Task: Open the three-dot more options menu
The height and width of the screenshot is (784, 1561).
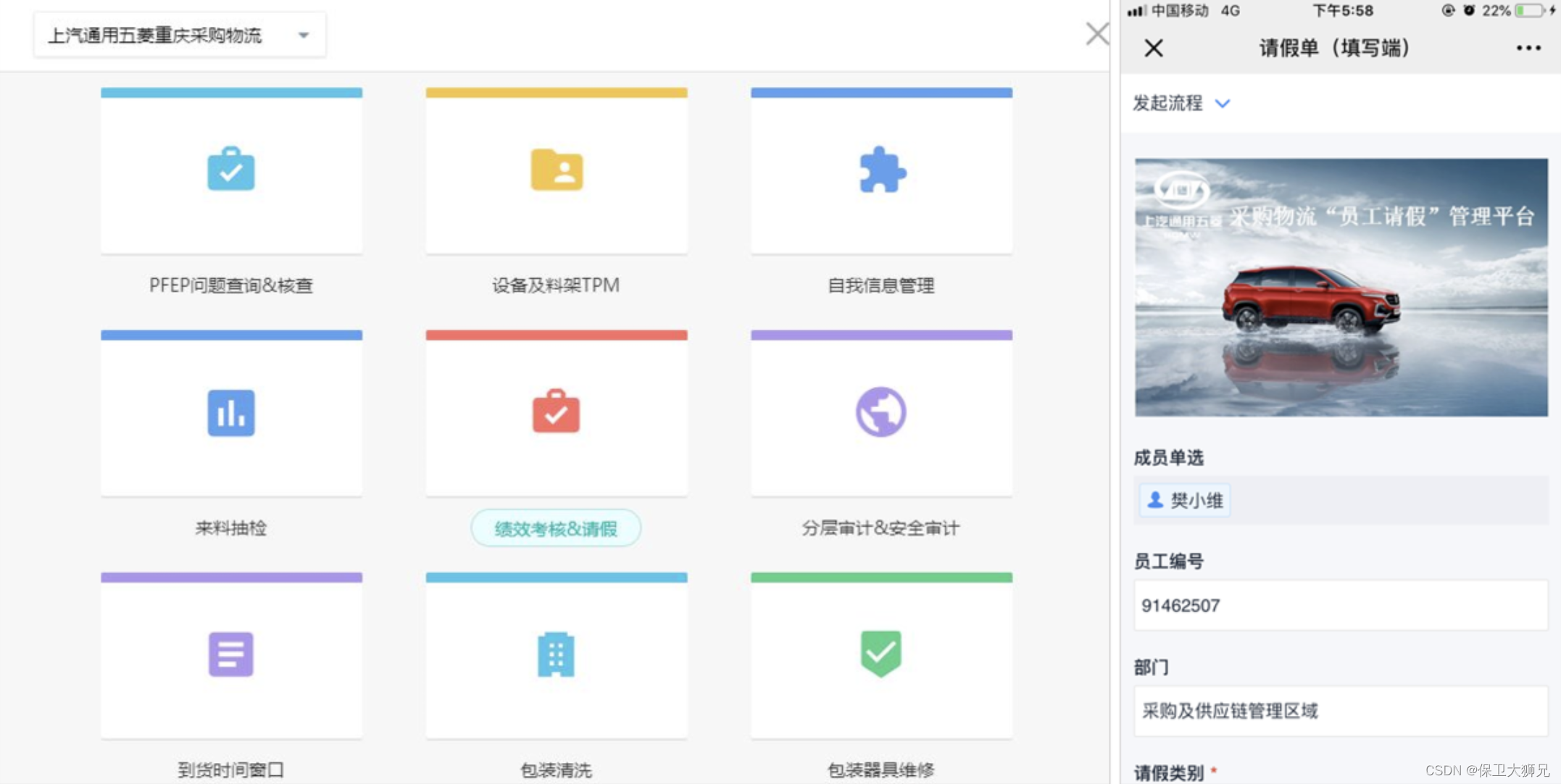Action: 1528,48
